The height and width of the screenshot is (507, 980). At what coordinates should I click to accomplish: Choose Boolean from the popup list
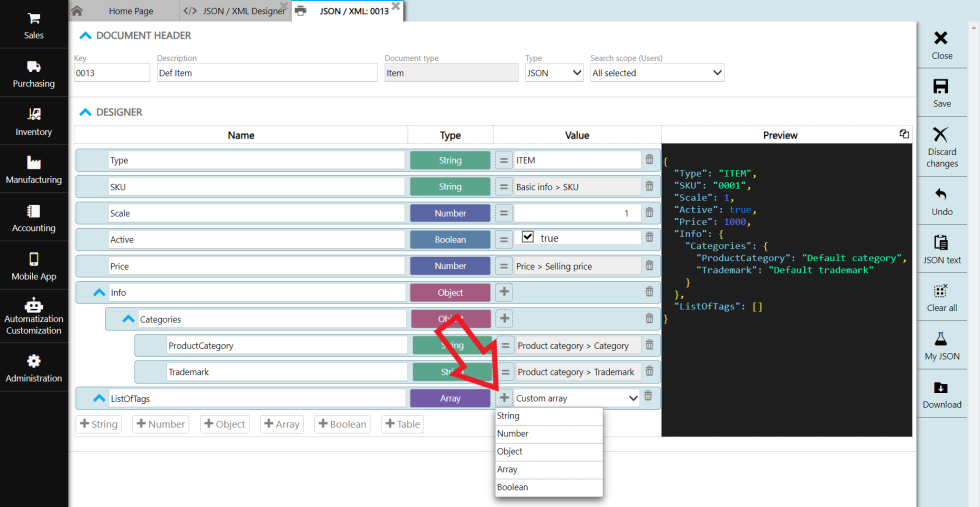[x=549, y=487]
